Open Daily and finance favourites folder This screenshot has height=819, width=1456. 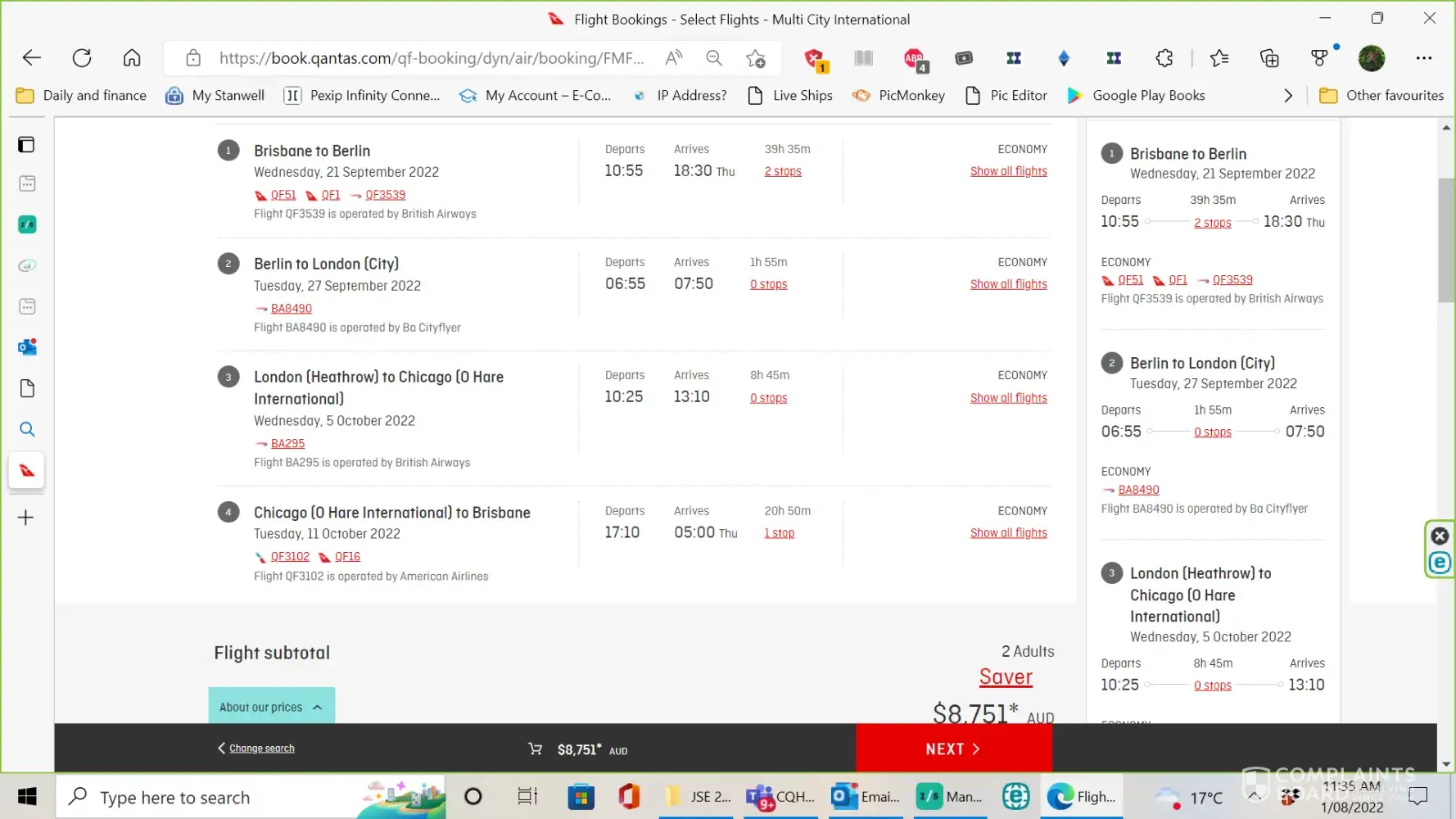(x=81, y=96)
